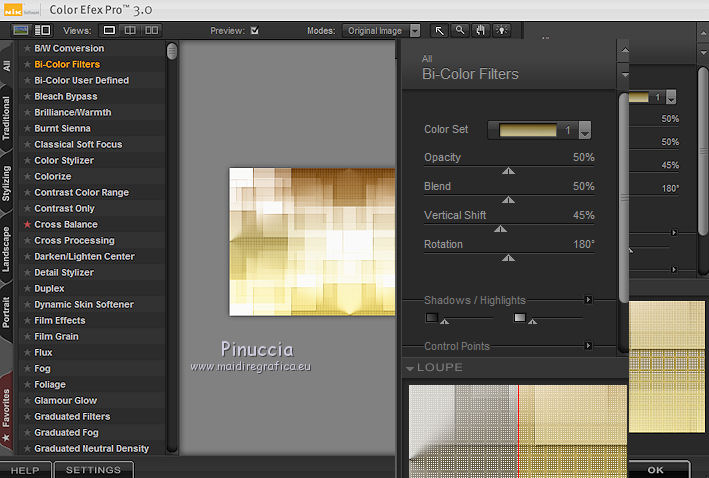Click the Loupe preview area
The width and height of the screenshot is (709, 478).
tap(518, 431)
